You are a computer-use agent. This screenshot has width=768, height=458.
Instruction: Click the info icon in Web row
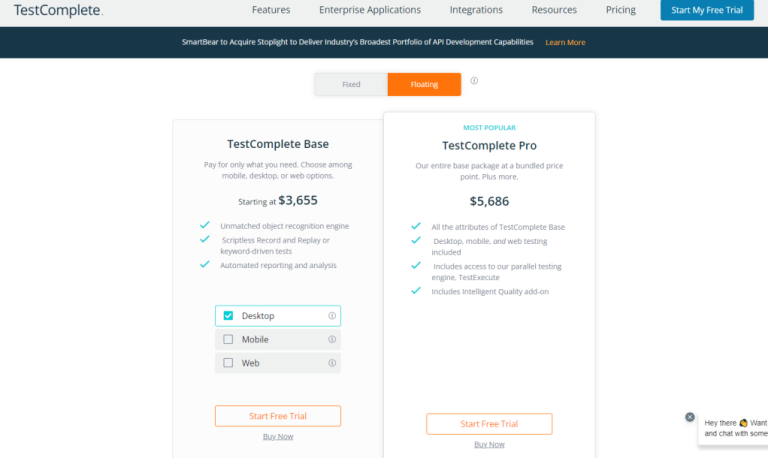(x=332, y=363)
